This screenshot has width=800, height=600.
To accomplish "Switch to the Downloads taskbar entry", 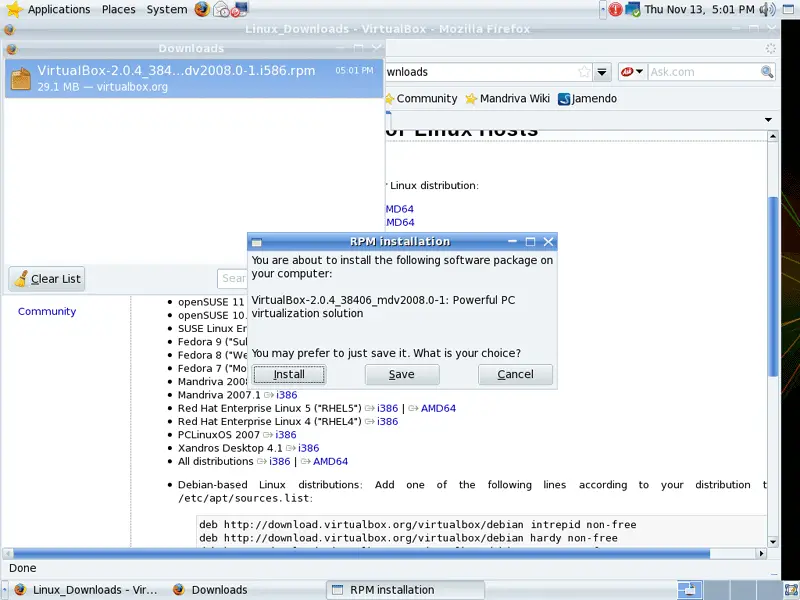I will pos(210,590).
